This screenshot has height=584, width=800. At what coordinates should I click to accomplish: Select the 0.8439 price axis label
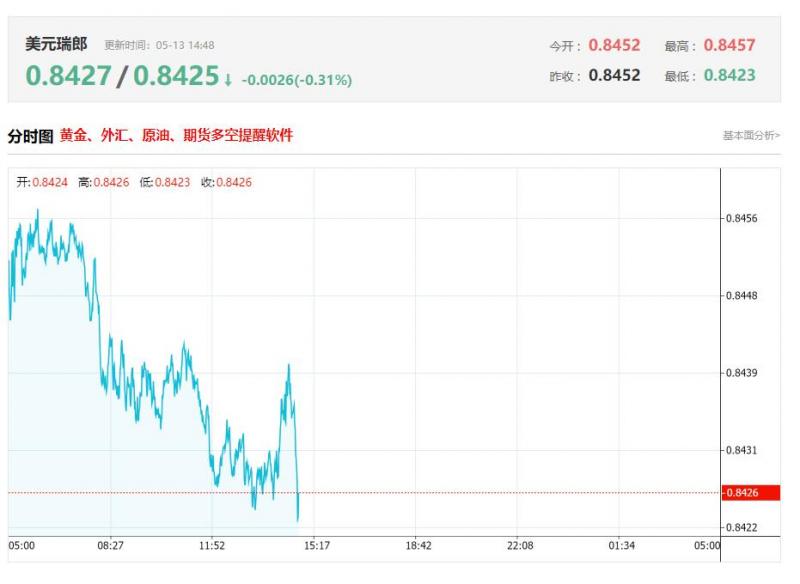tap(741, 373)
